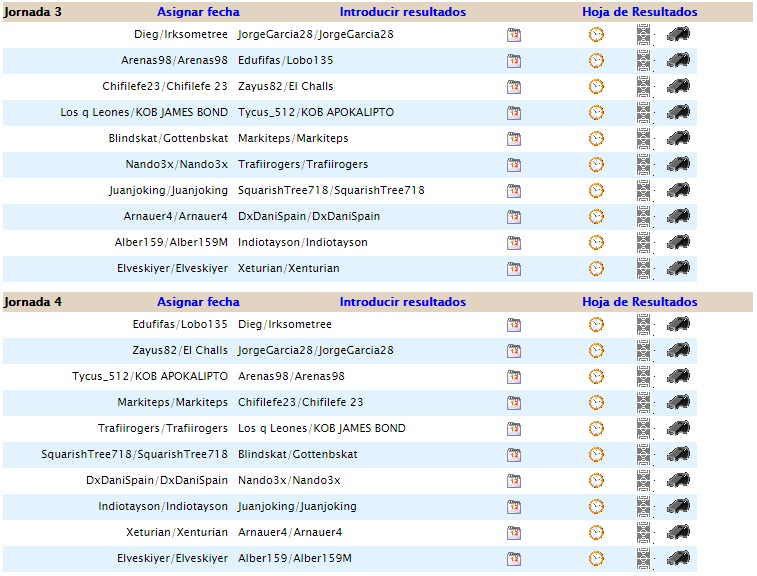Image resolution: width=757 pixels, height=576 pixels.
Task: Click Alber159/Alber159M in Jornada 3
Action: 171,242
